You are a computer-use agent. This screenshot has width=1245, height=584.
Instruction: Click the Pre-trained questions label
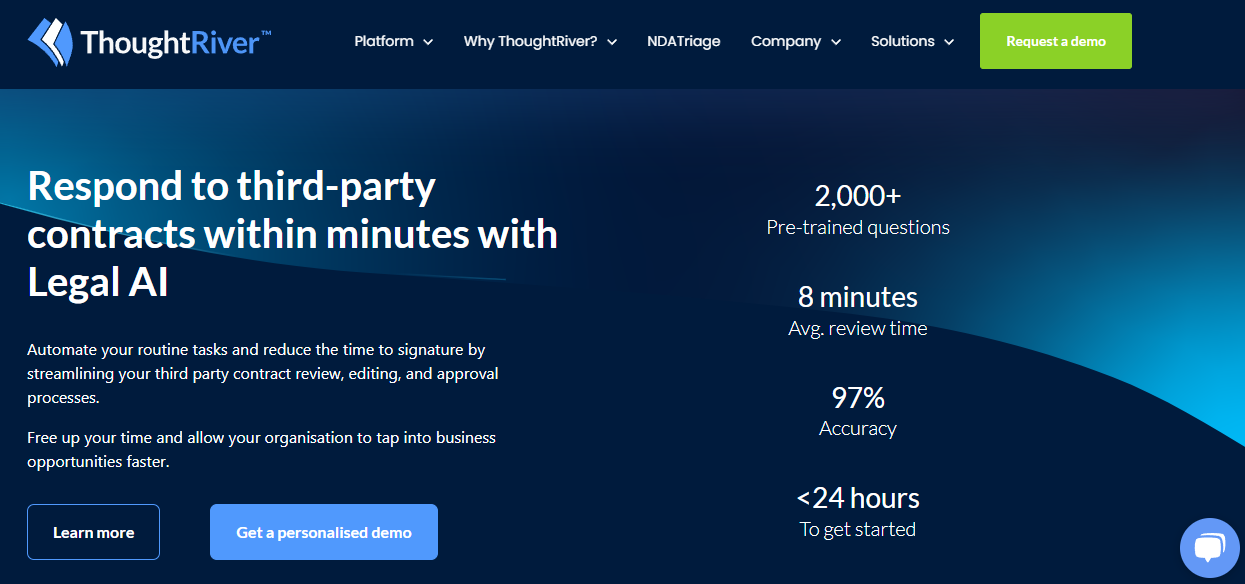858,228
